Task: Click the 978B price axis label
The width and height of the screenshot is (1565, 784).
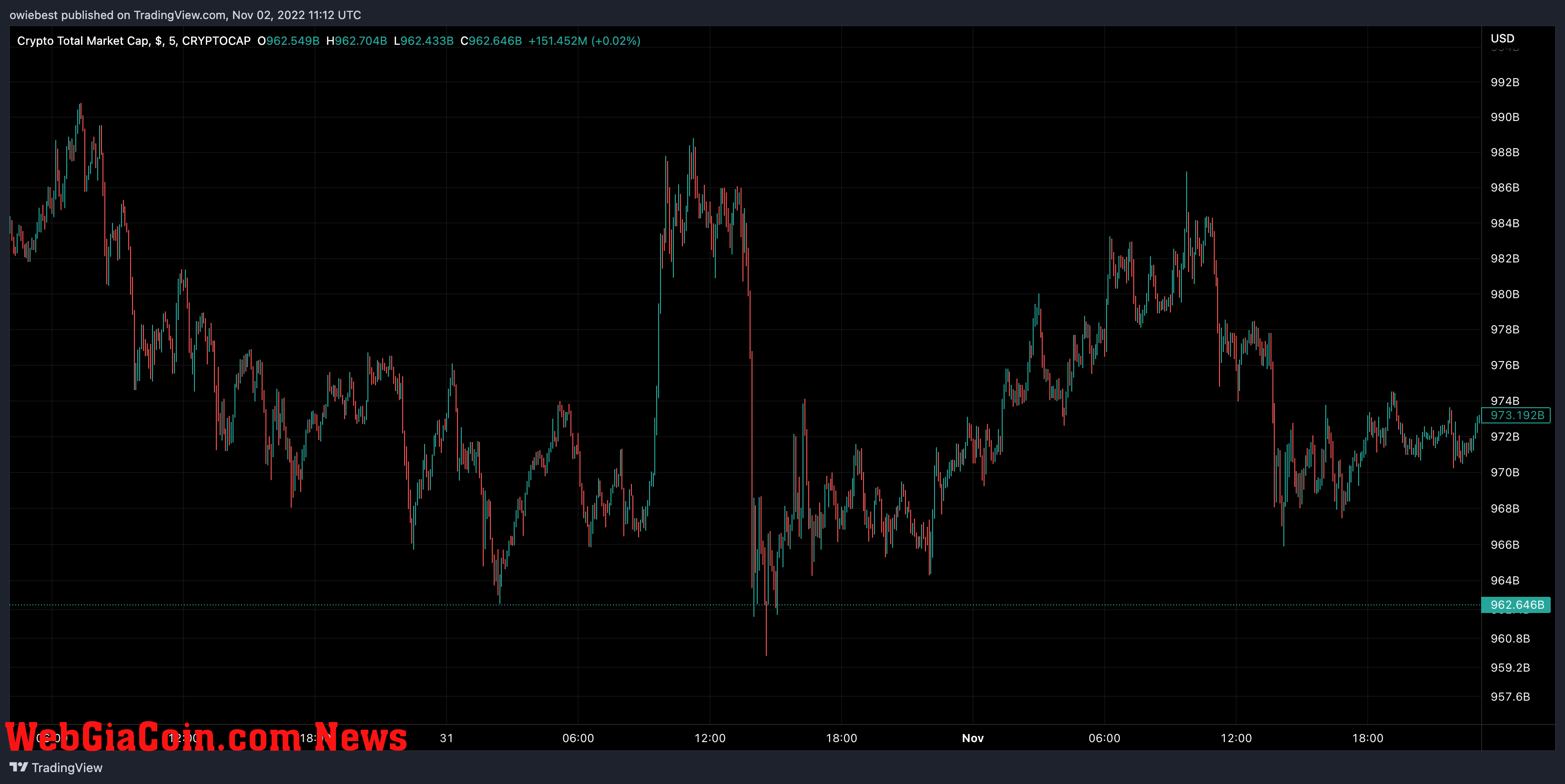Action: [1505, 329]
